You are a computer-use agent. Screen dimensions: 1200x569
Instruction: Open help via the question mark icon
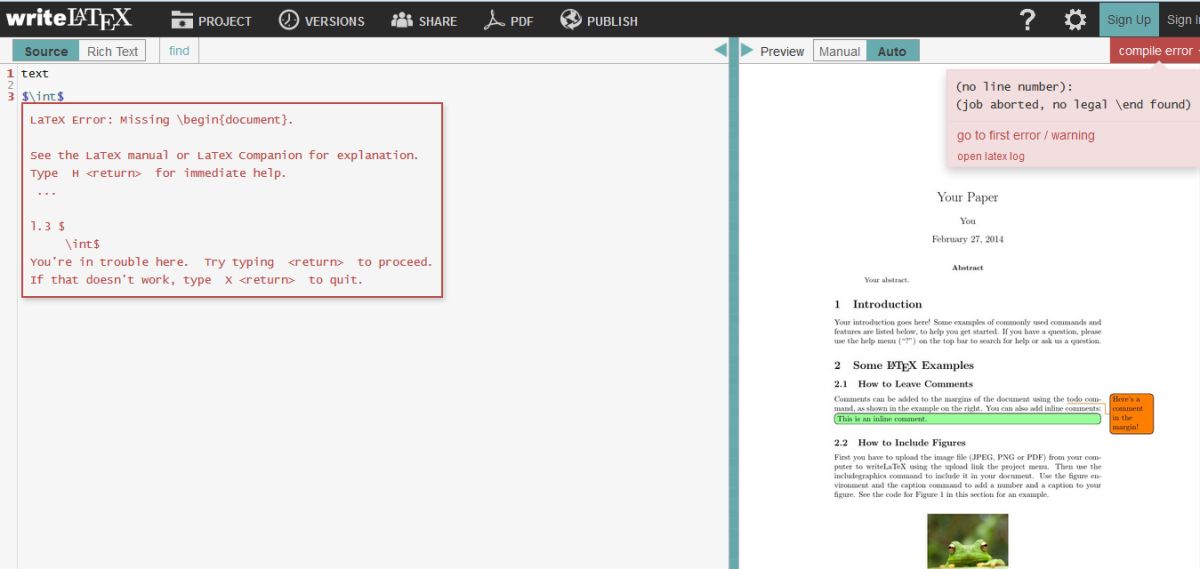click(x=1027, y=20)
